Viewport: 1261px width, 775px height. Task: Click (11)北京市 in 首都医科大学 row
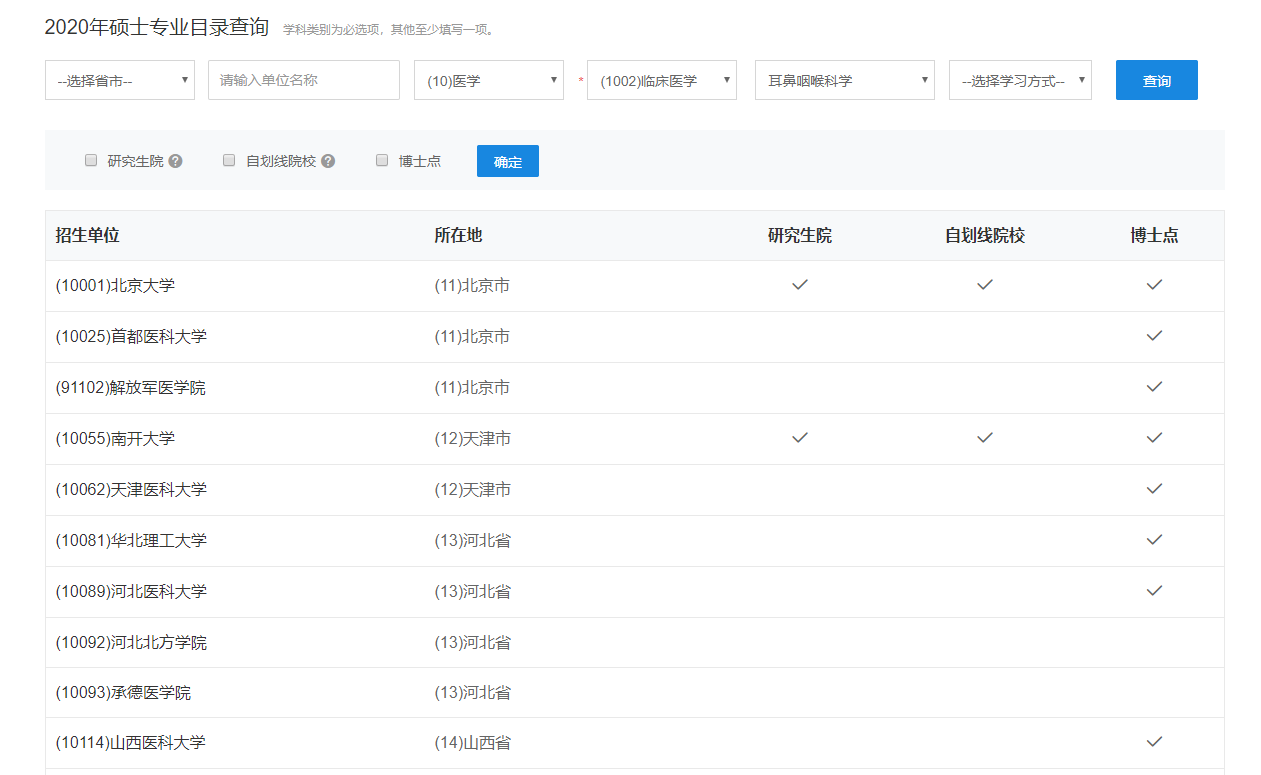[x=472, y=337]
